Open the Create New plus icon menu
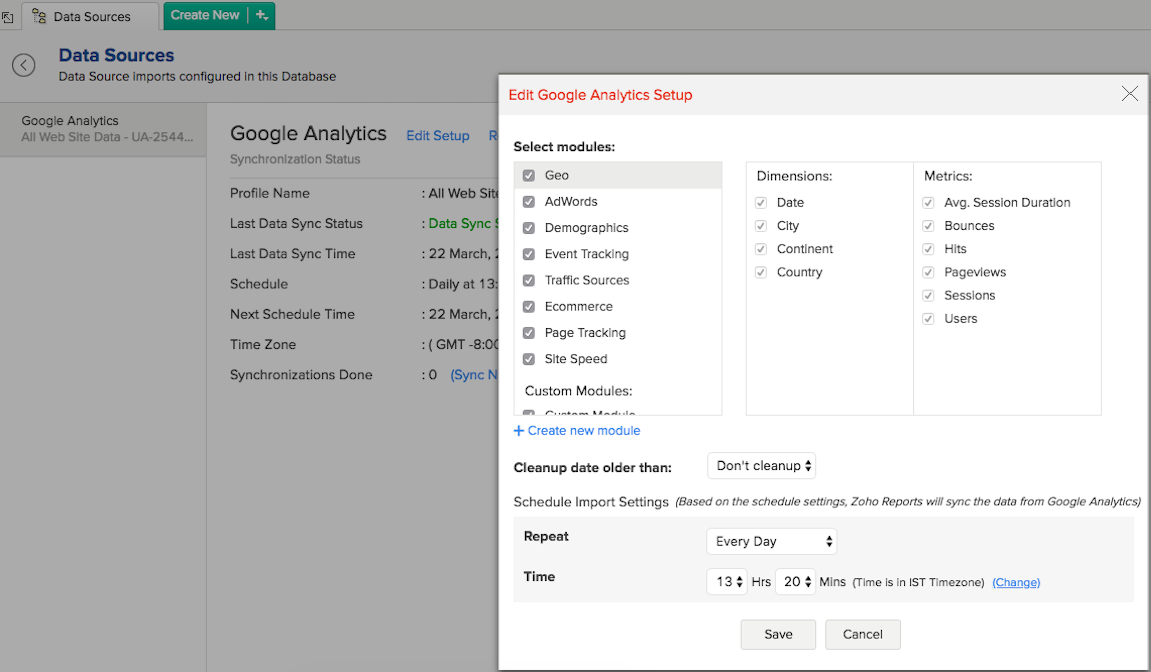The width and height of the screenshot is (1151, 672). [x=259, y=16]
